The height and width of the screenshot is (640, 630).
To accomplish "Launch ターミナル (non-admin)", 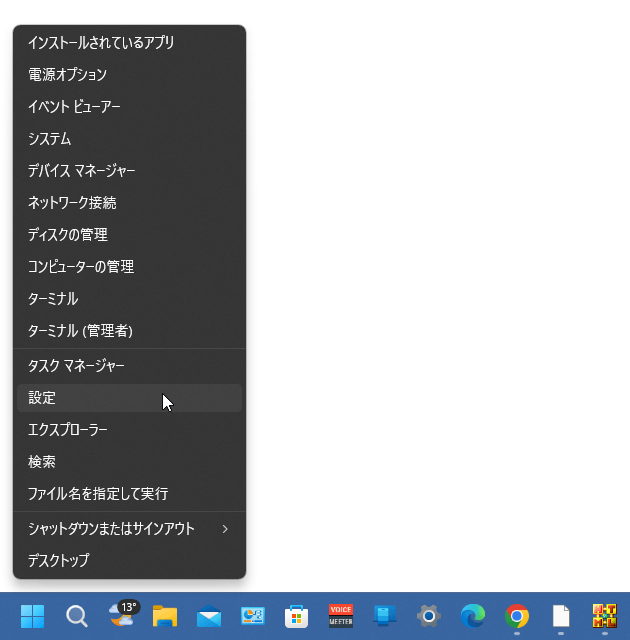I will point(129,299).
